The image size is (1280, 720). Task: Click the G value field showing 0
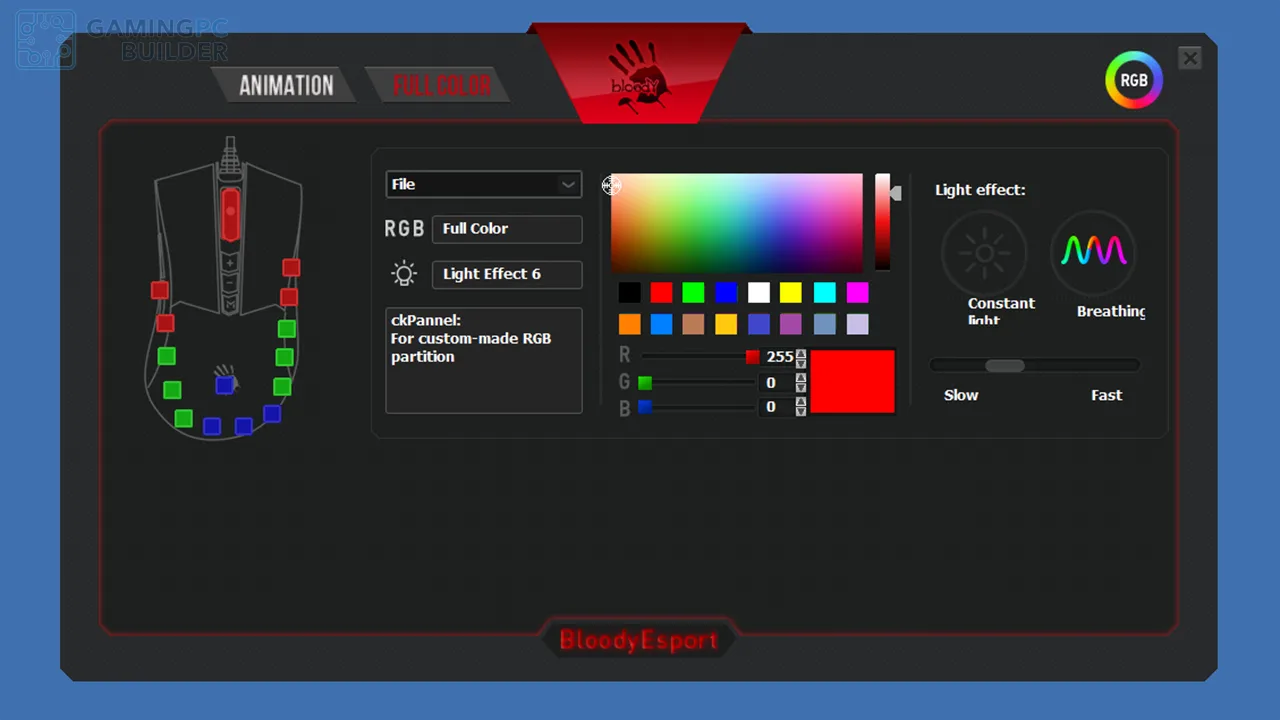(x=777, y=382)
